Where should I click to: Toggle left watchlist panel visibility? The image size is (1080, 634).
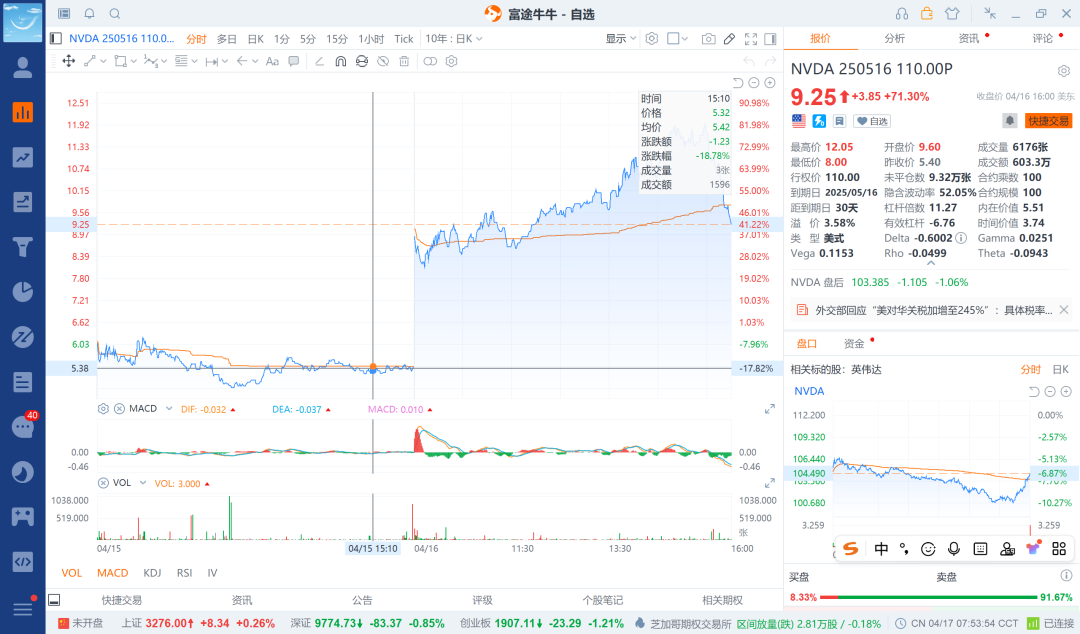pyautogui.click(x=56, y=39)
